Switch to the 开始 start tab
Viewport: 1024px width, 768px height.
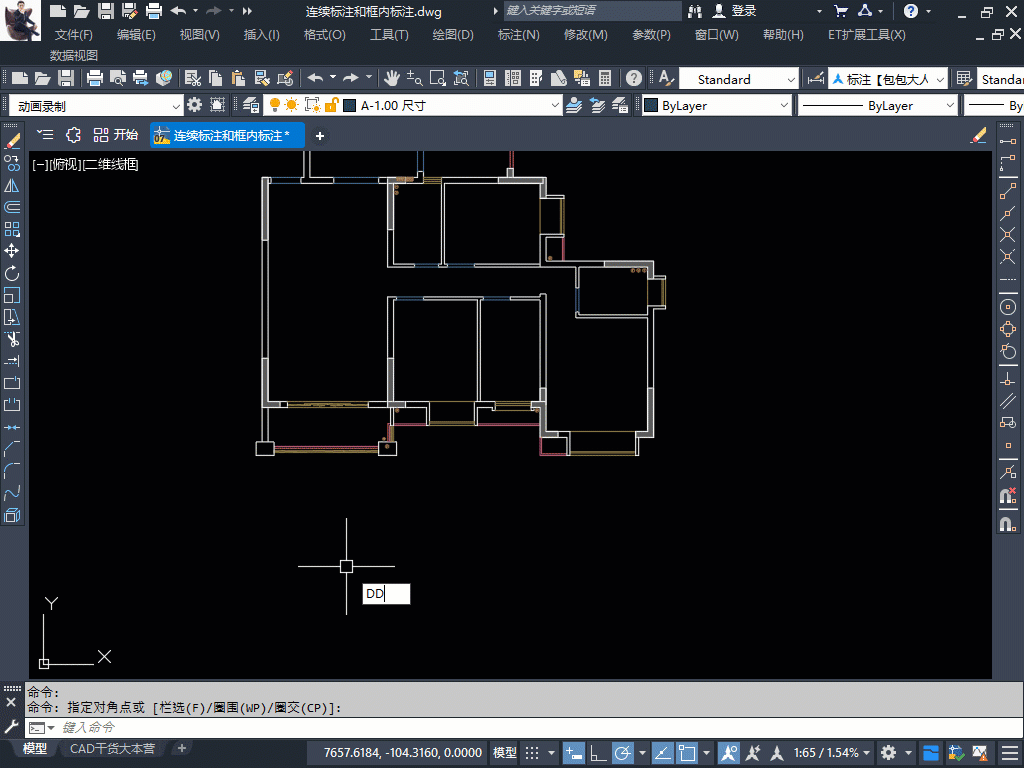(116, 135)
